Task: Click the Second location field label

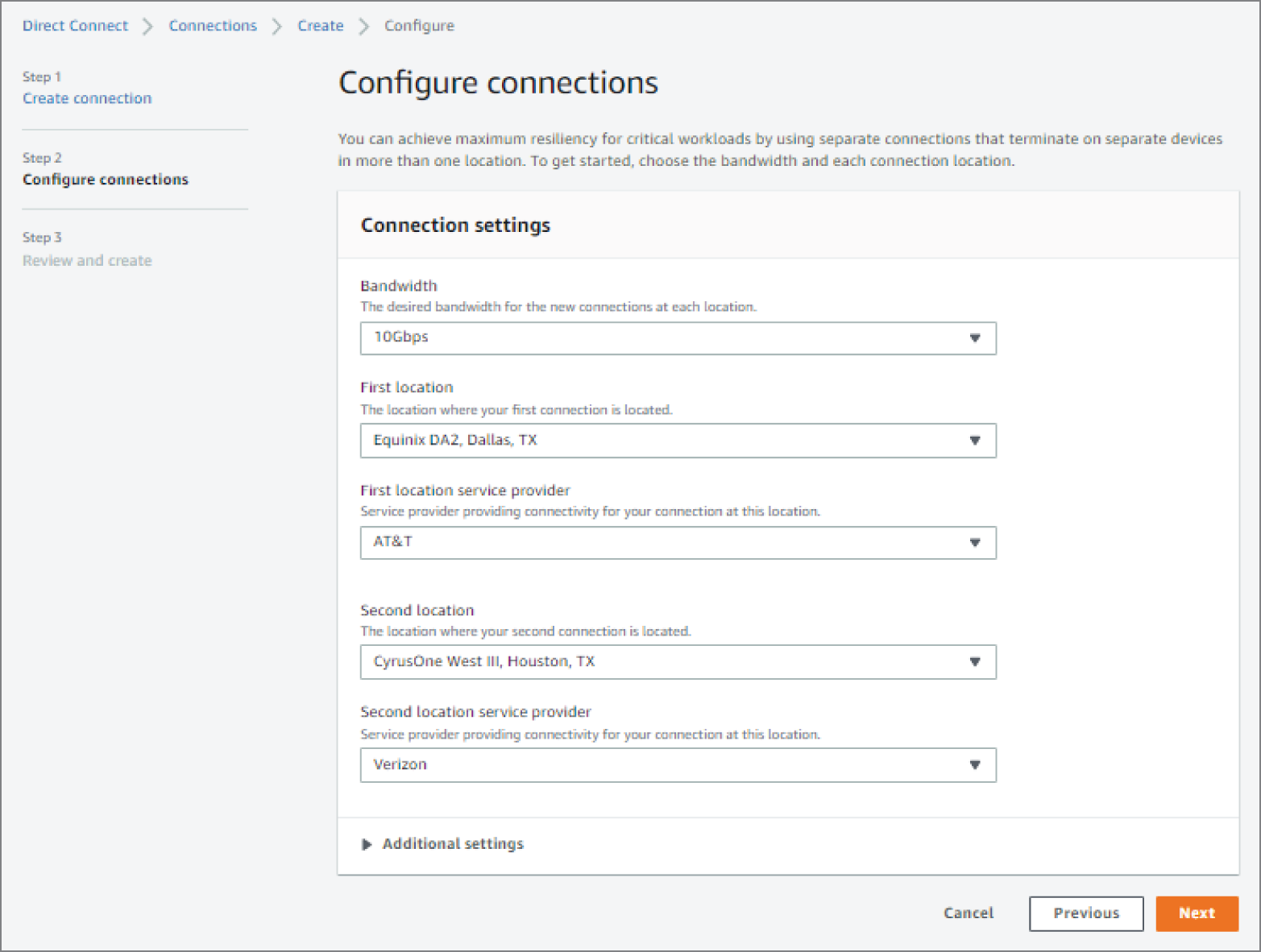Action: click(417, 611)
